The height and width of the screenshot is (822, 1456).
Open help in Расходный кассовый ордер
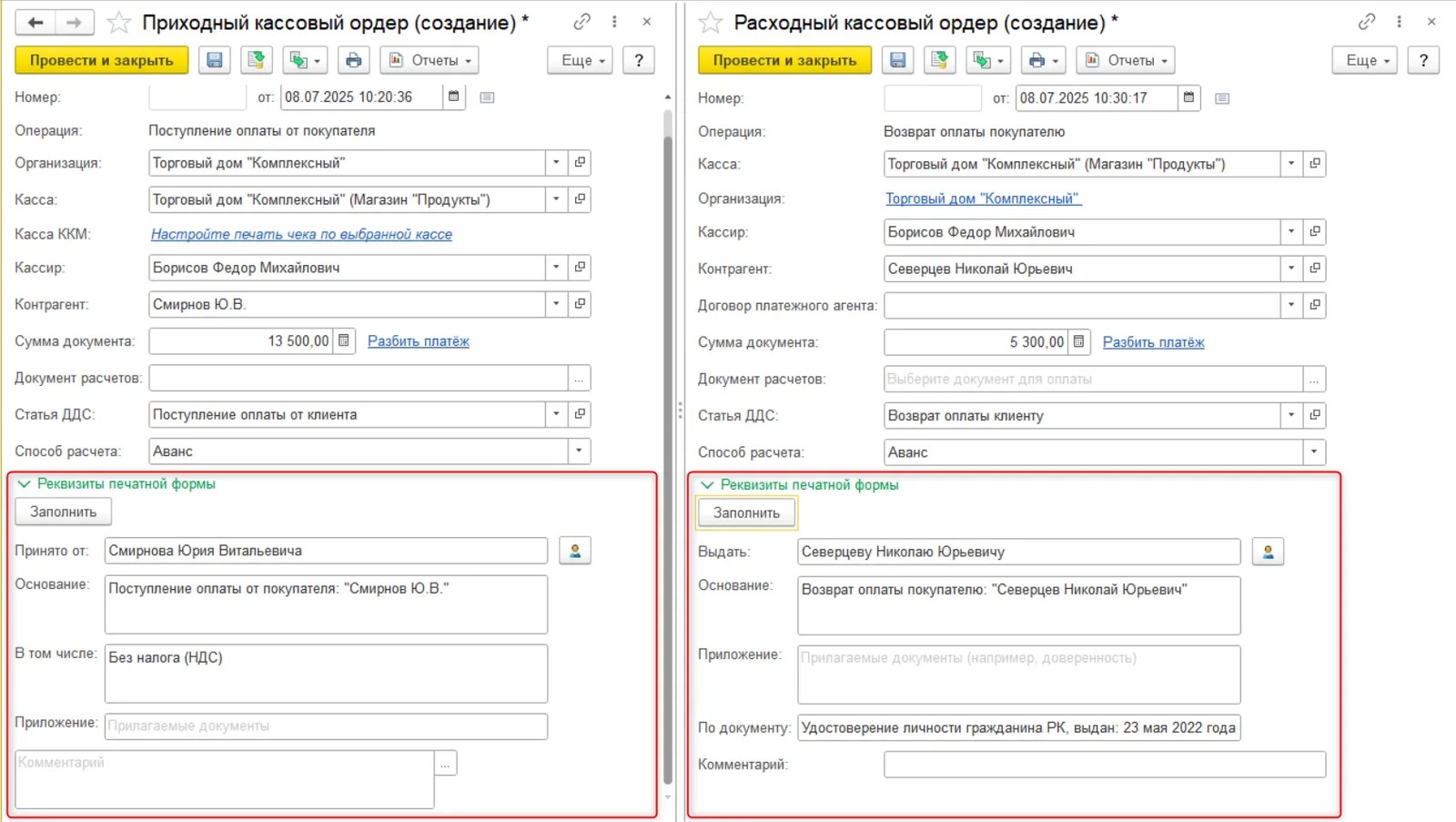(1423, 60)
